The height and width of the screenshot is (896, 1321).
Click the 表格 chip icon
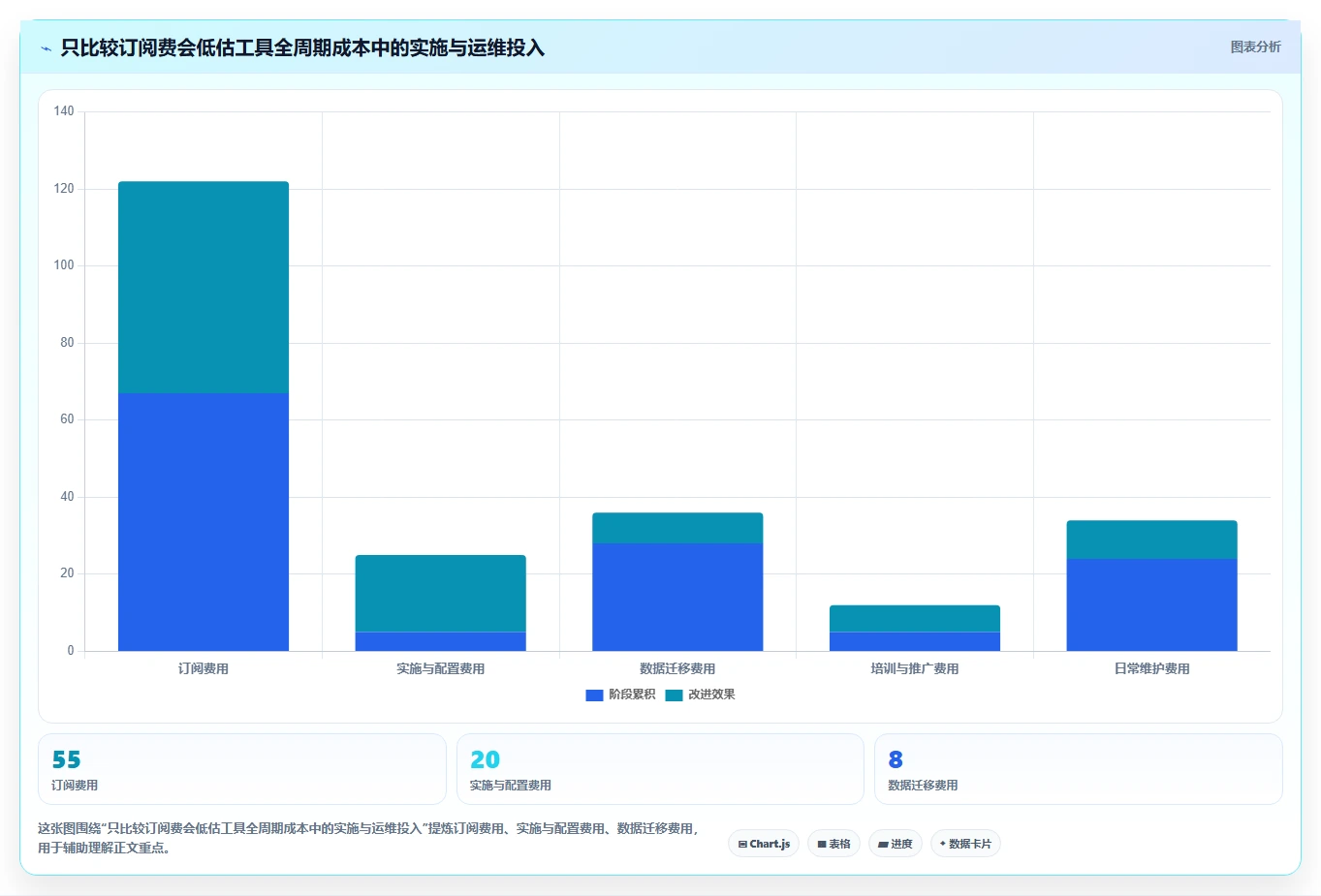822,844
